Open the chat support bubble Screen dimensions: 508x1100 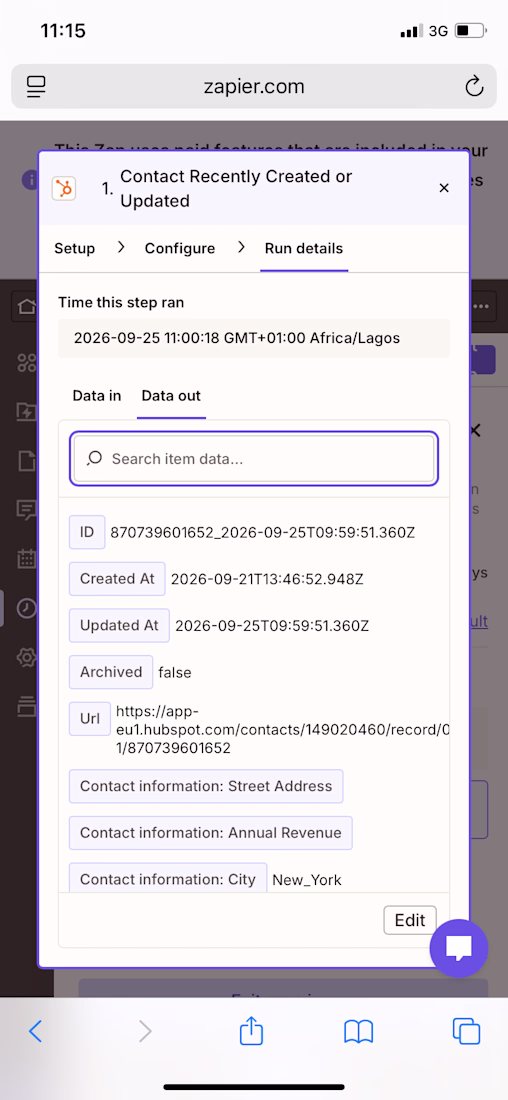(458, 948)
